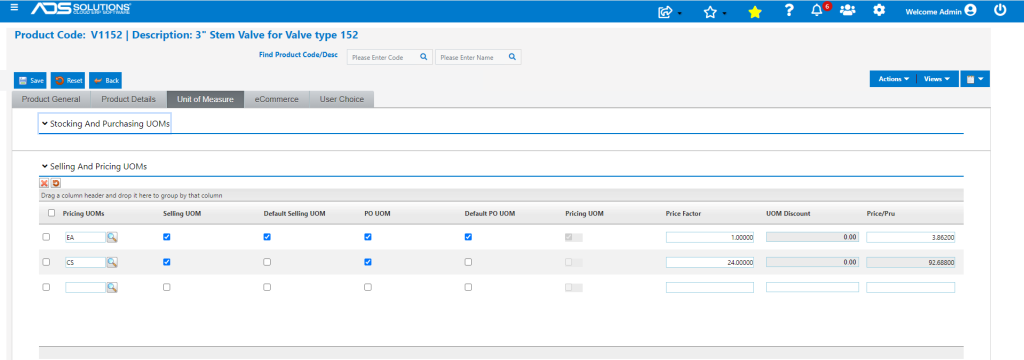Toggle the header select-all checkbox
This screenshot has width=1024, height=360.
click(52, 213)
